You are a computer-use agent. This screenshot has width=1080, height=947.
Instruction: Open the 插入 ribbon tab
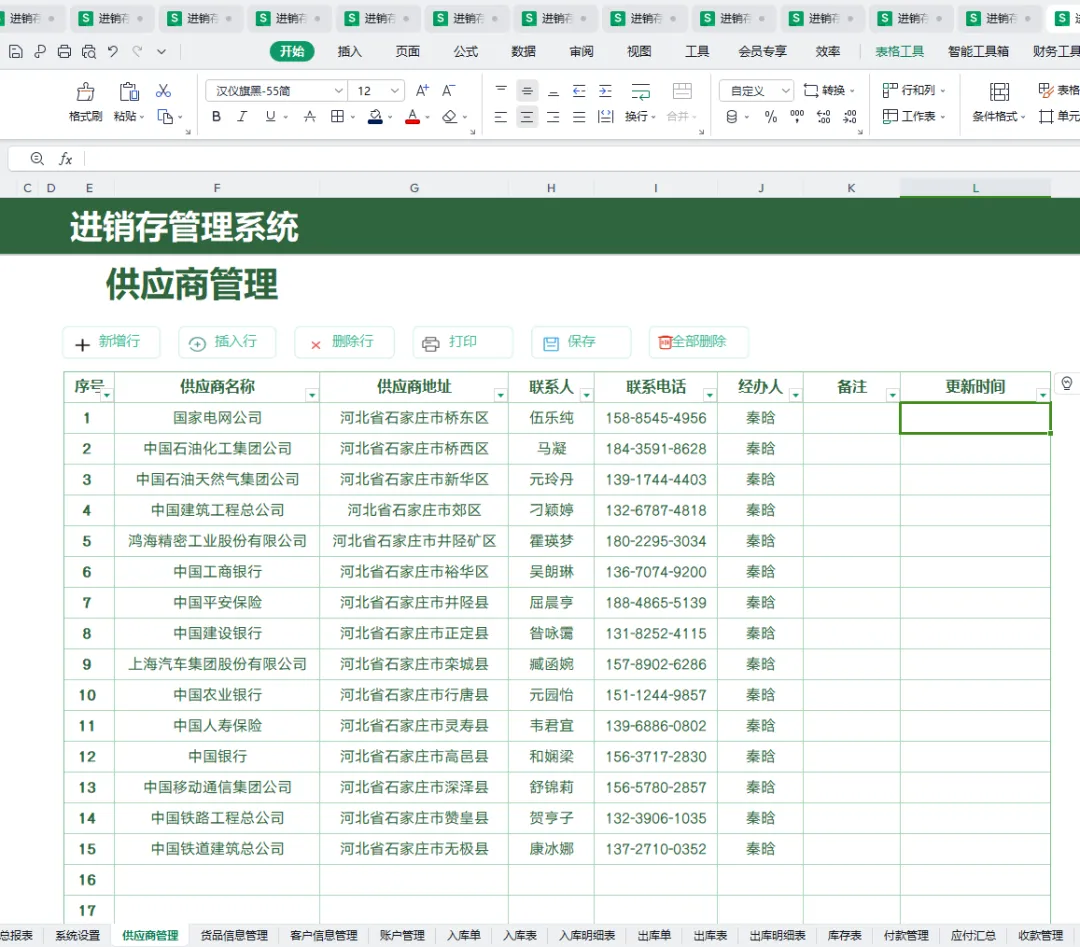pos(349,51)
